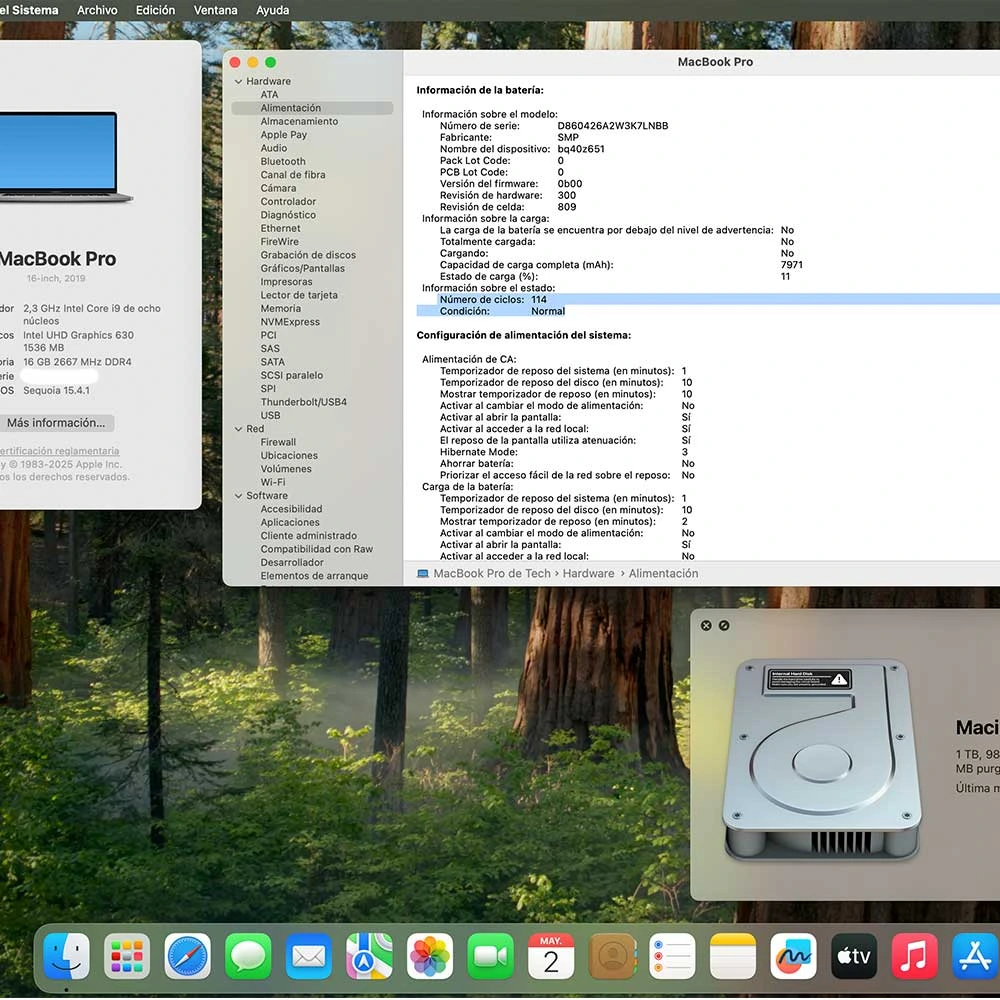Open the Apple TV app in the Dock
Screen dimensions: 1000x1000
click(854, 956)
